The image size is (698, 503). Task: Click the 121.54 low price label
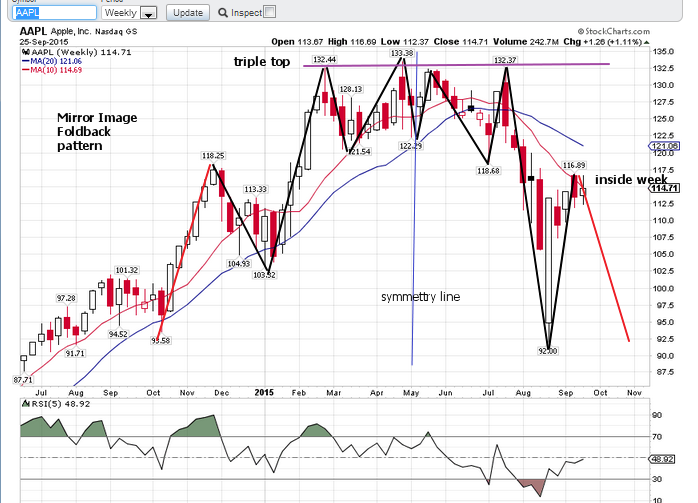pos(359,151)
